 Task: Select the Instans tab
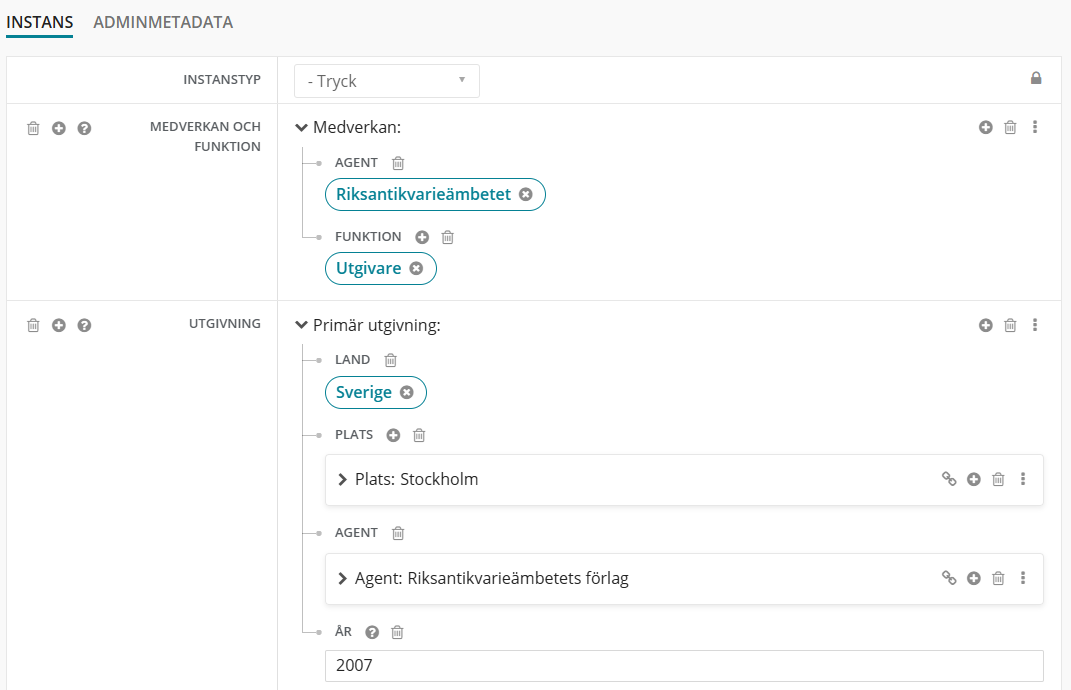pos(40,22)
